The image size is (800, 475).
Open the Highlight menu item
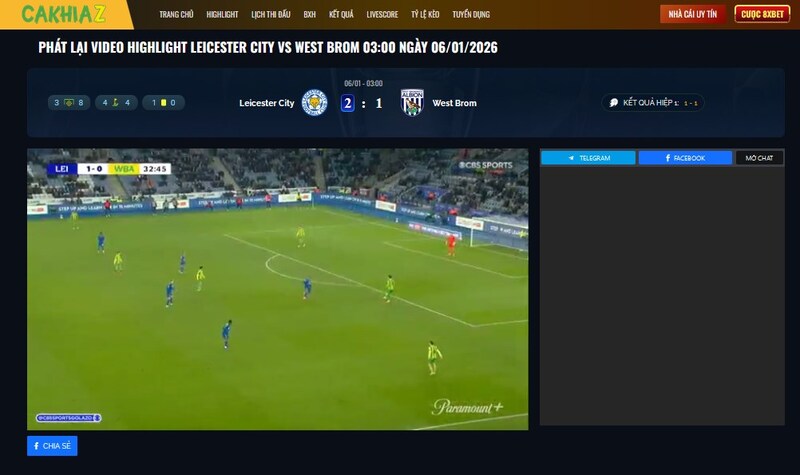(222, 15)
